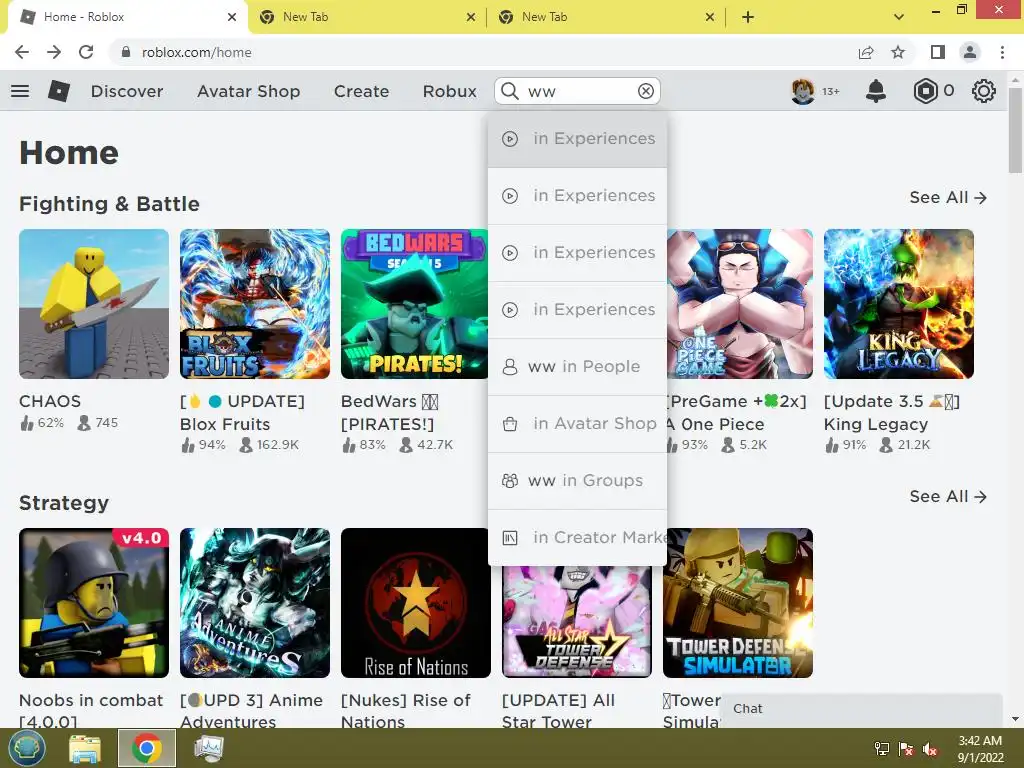The width and height of the screenshot is (1024, 768).
Task: Click the 'Blox Fruits' title text
Action: click(x=225, y=424)
